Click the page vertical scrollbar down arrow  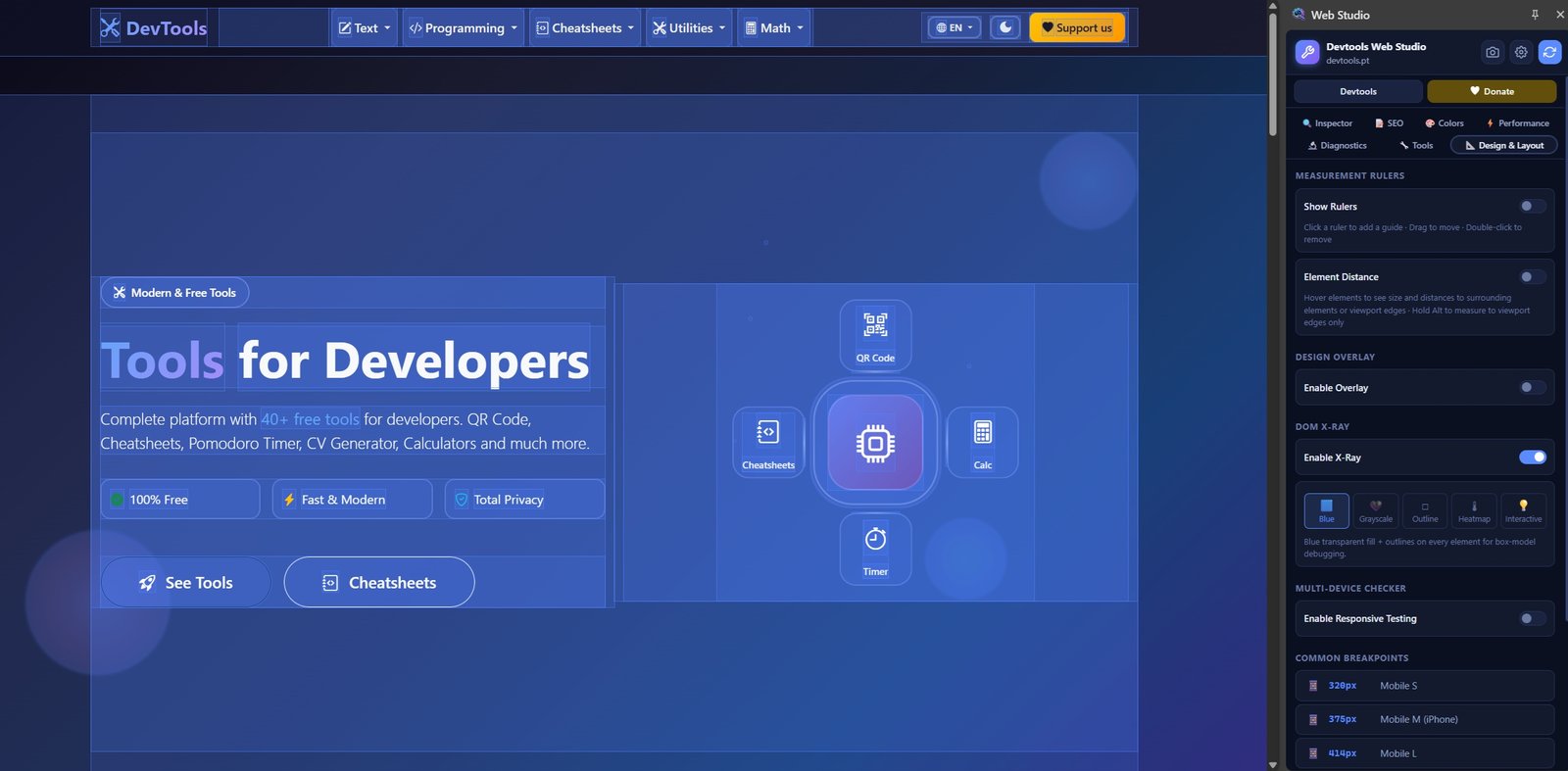(x=1272, y=764)
